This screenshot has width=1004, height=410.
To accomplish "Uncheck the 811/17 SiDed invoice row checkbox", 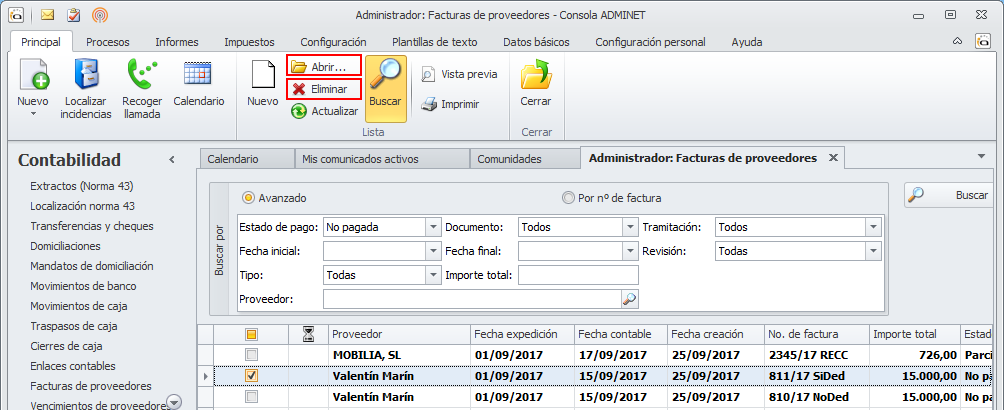I will (252, 376).
